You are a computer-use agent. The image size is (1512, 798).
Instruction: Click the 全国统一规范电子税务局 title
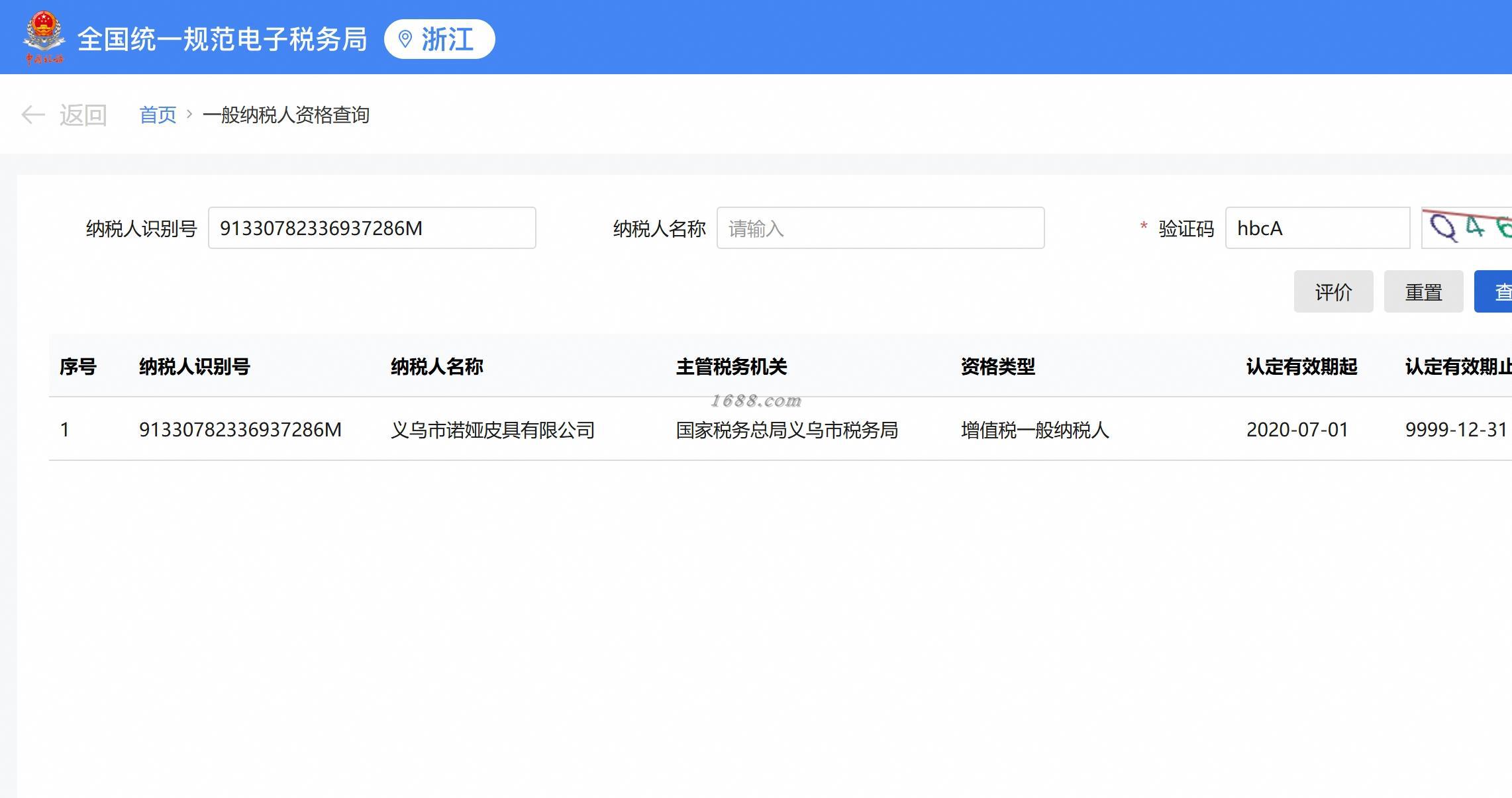(x=222, y=39)
